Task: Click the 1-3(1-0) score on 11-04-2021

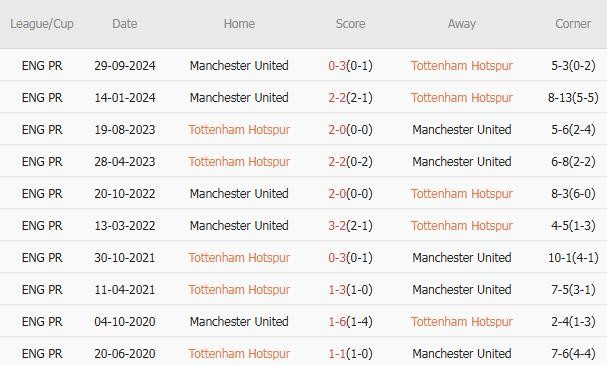Action: point(350,290)
